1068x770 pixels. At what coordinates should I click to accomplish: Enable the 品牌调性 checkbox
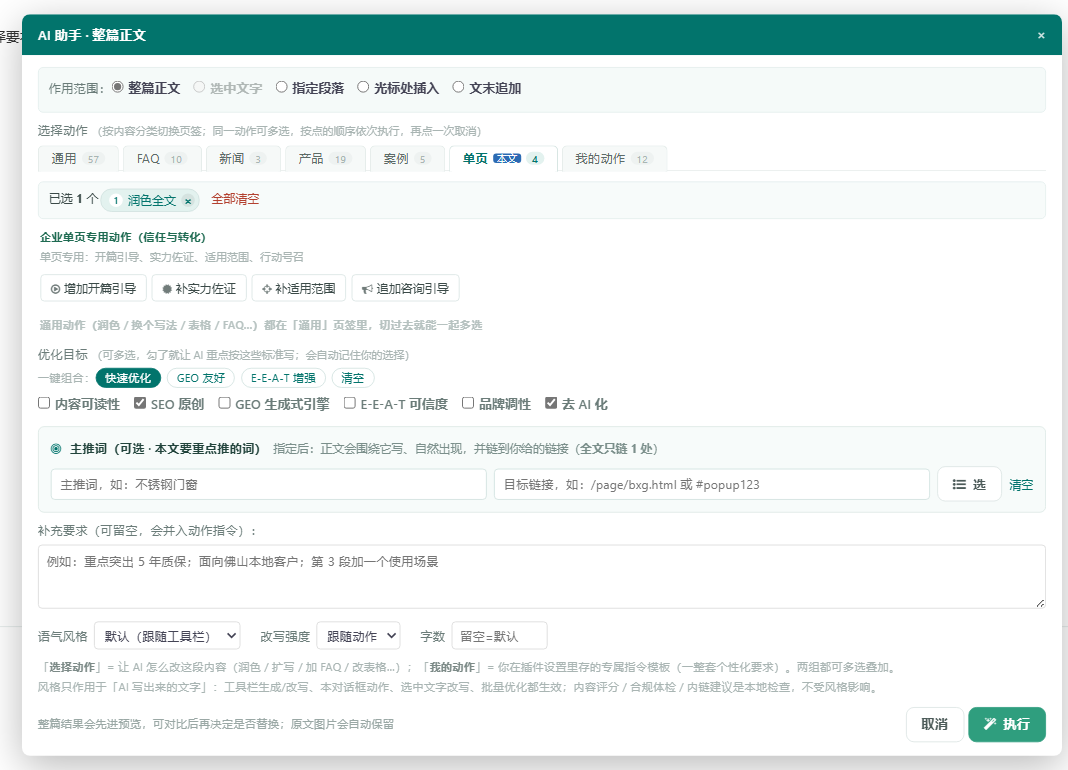[x=468, y=403]
